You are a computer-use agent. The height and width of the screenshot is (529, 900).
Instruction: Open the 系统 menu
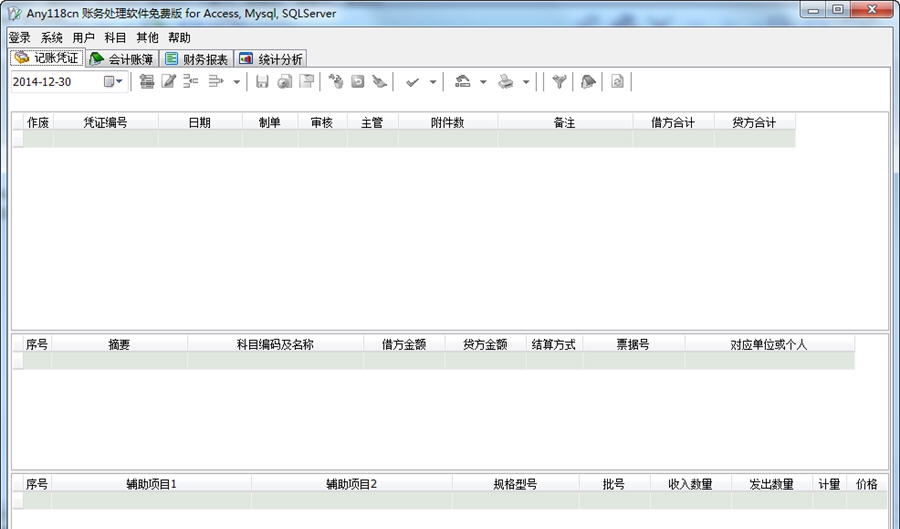tap(52, 38)
